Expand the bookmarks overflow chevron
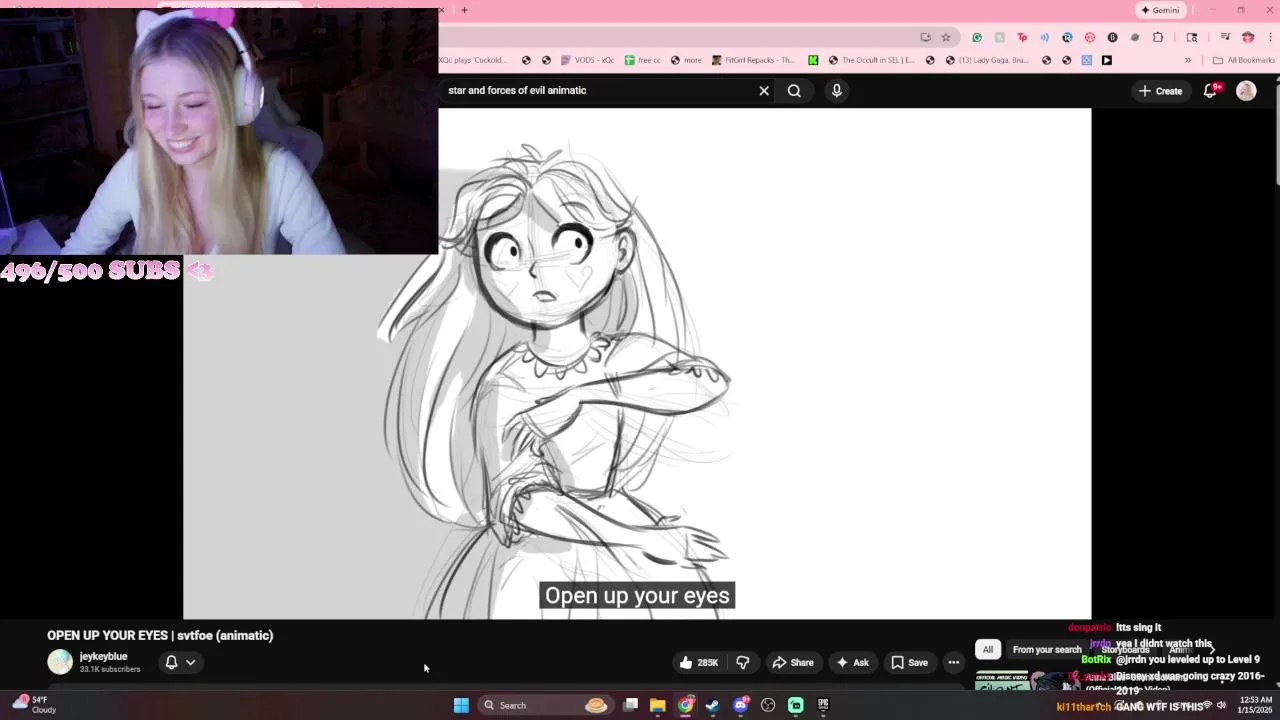 pyautogui.click(x=1188, y=60)
